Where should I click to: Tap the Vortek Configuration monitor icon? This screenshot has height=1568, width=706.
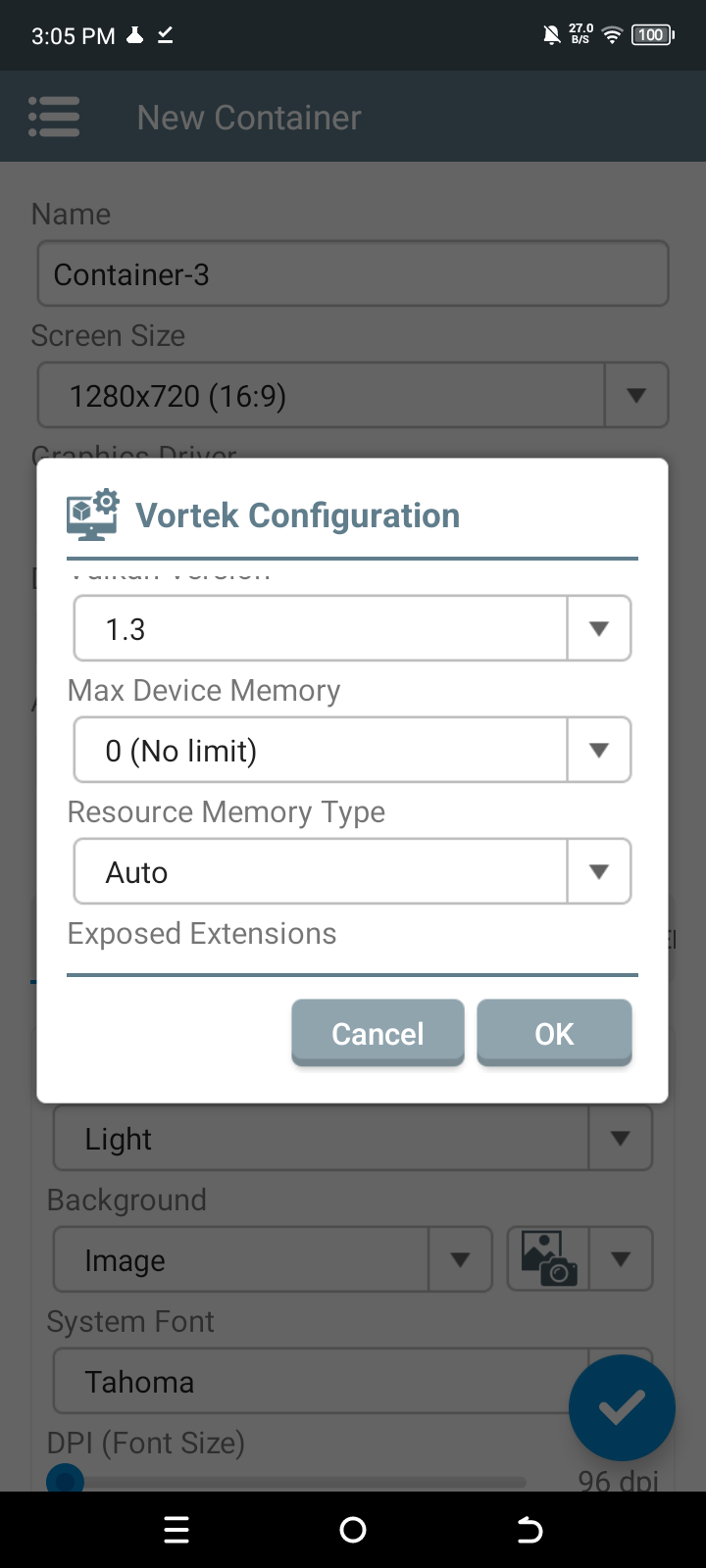pyautogui.click(x=93, y=514)
